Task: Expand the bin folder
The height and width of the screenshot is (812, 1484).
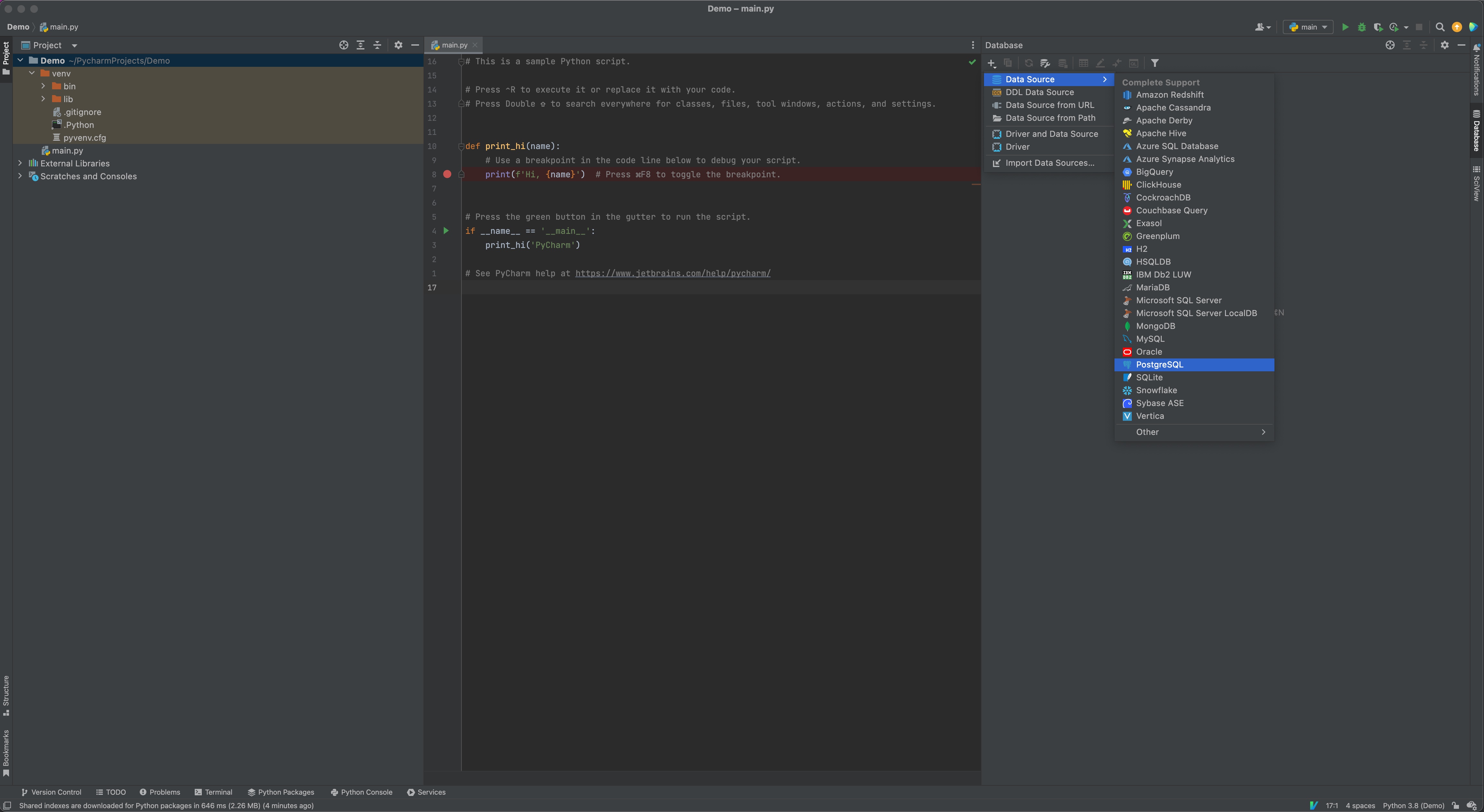Action: pyautogui.click(x=43, y=86)
